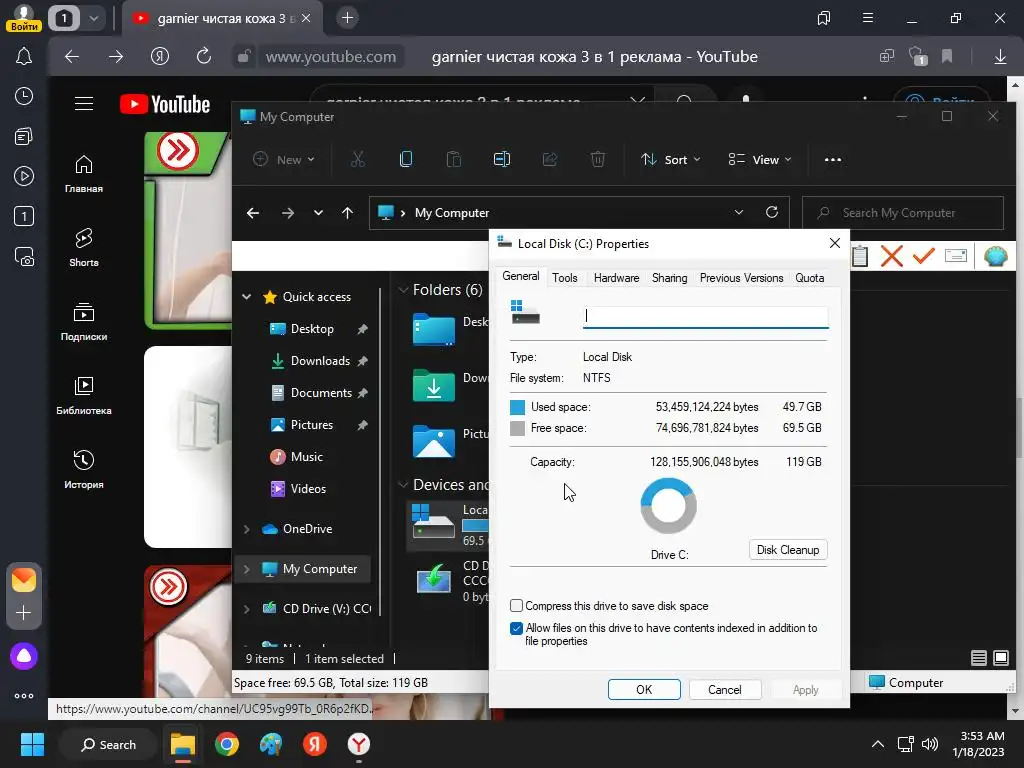Go forward in the My Computer window
This screenshot has height=768, width=1024.
pyautogui.click(x=287, y=213)
